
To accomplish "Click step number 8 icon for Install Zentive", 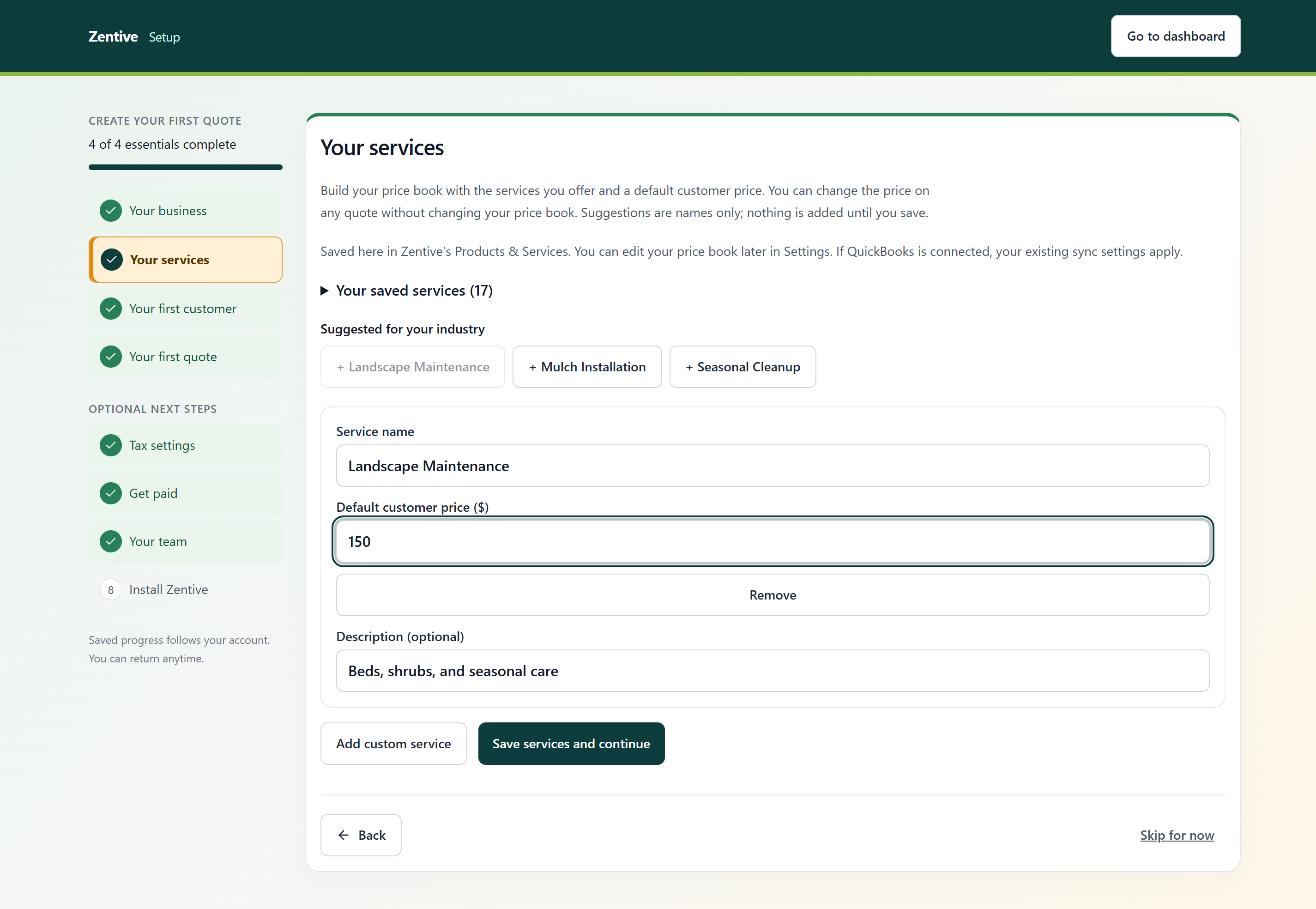I will [110, 589].
